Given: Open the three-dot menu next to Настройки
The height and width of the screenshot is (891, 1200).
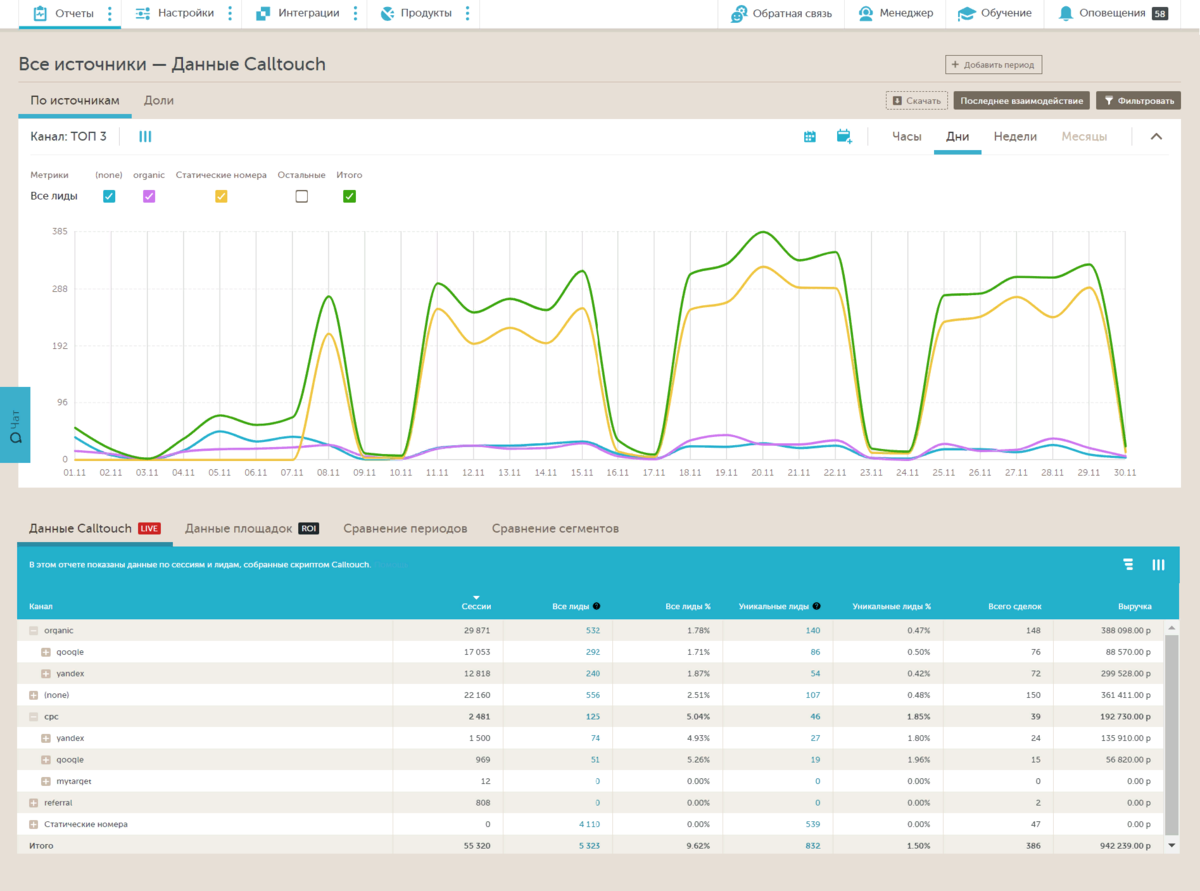Looking at the screenshot, I should [x=230, y=13].
